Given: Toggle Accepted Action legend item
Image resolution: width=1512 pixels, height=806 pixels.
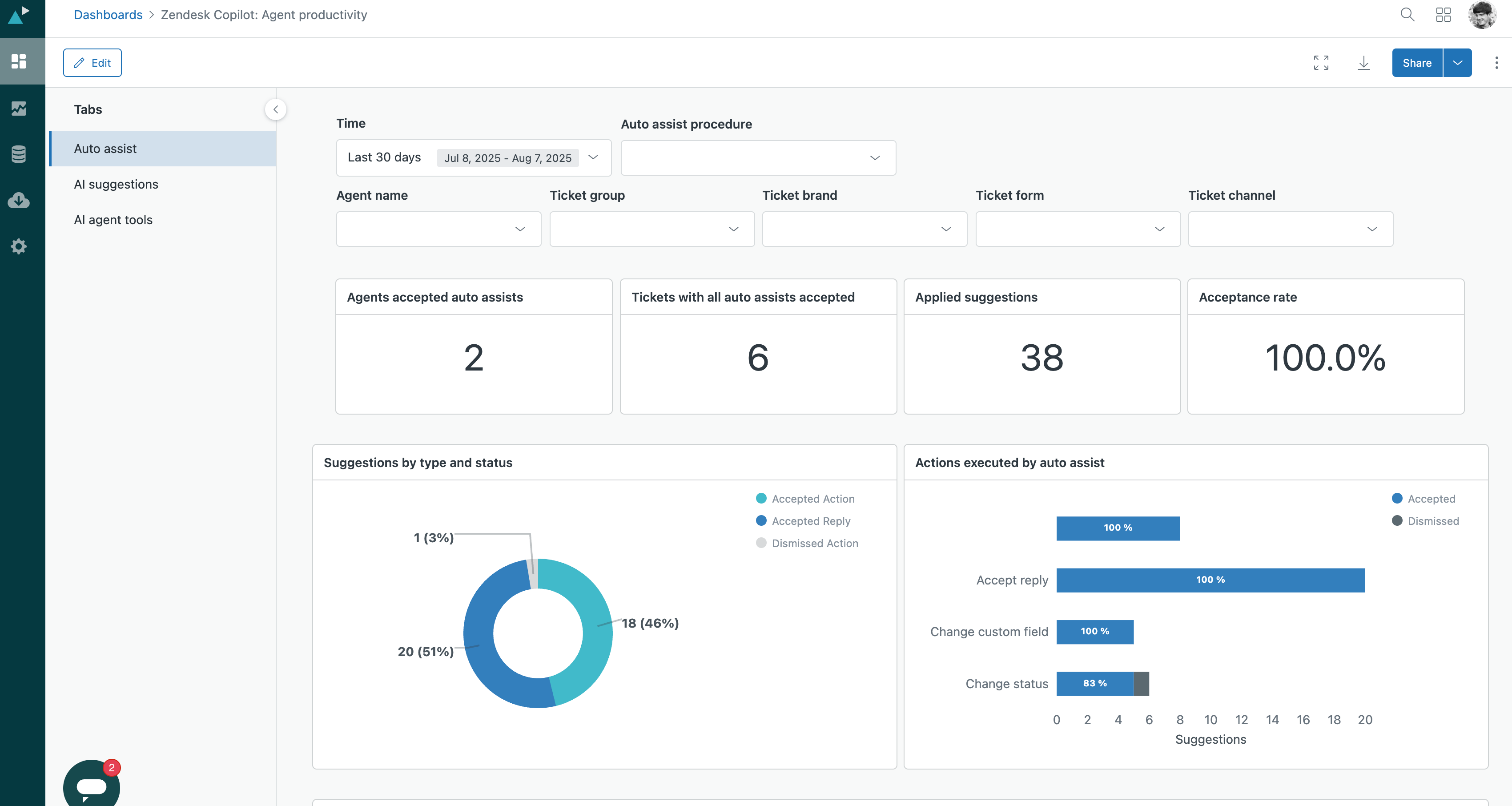Looking at the screenshot, I should 812,498.
